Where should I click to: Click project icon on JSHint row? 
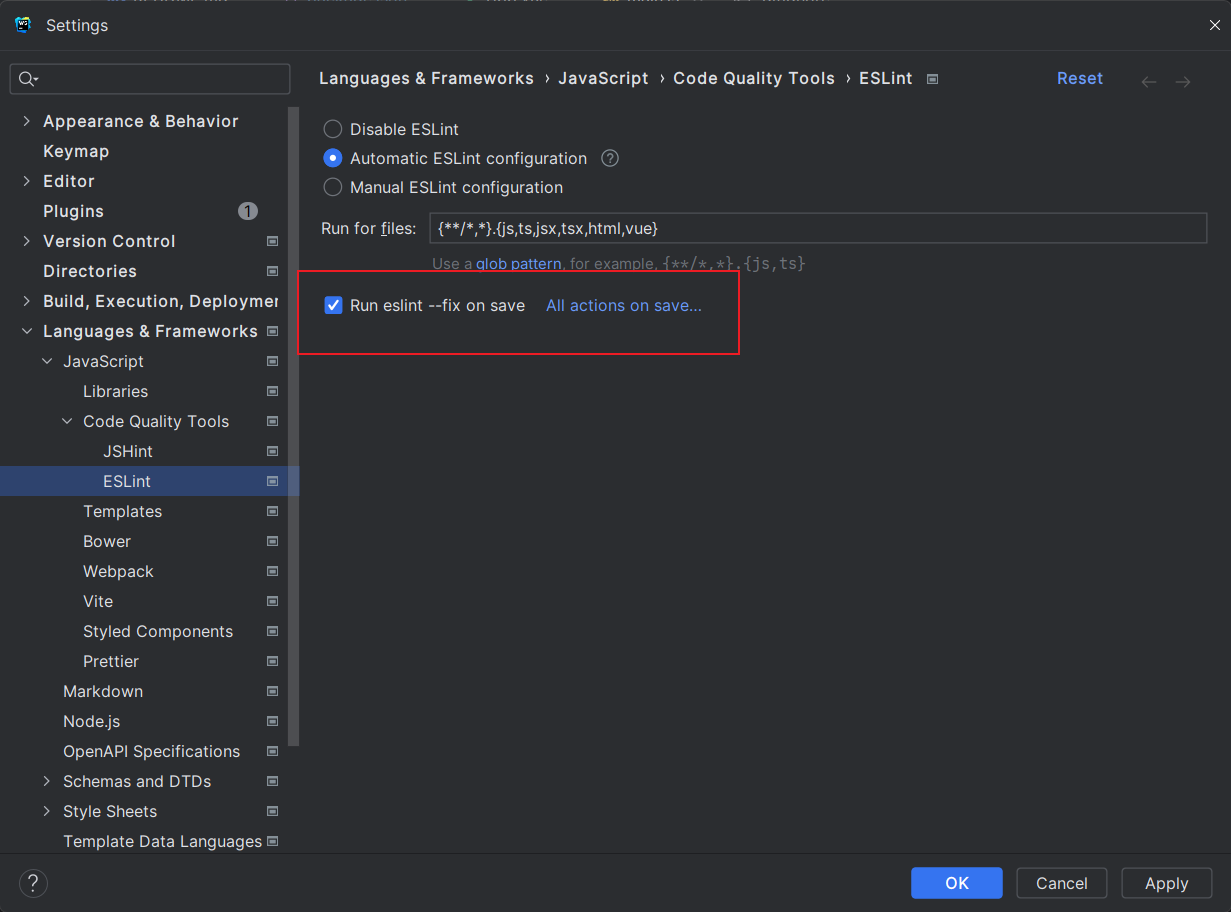[x=273, y=451]
